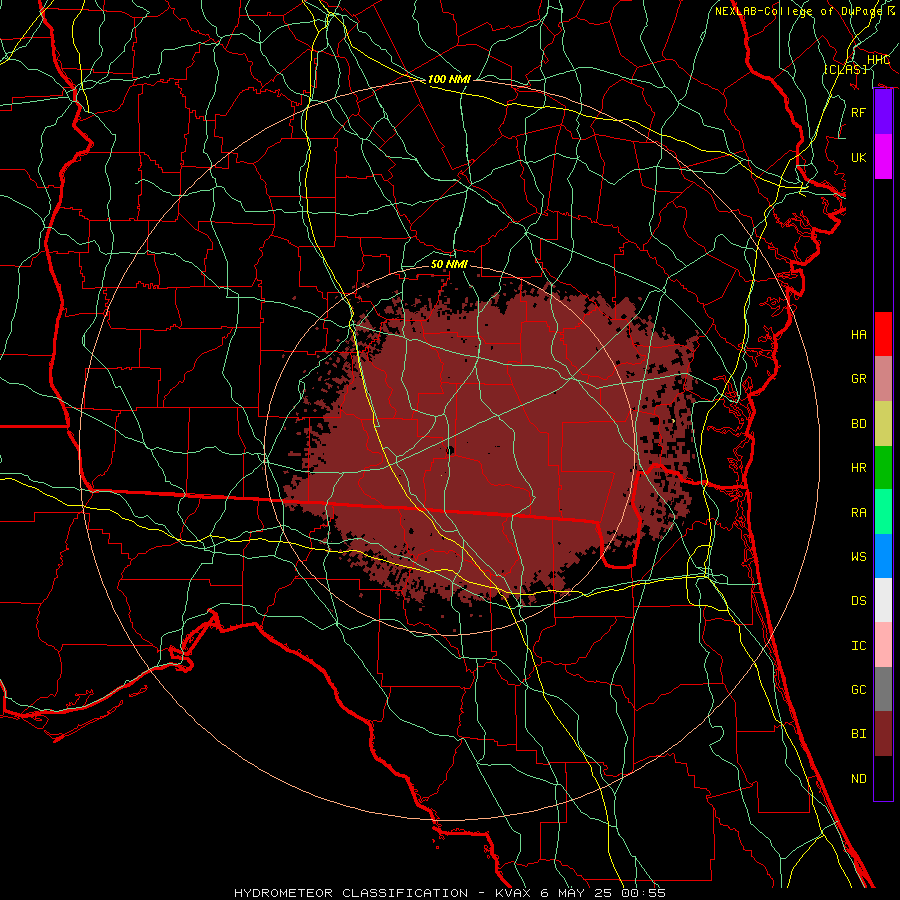The image size is (900, 900).
Task: Click the RA legend label
Action: [x=859, y=513]
